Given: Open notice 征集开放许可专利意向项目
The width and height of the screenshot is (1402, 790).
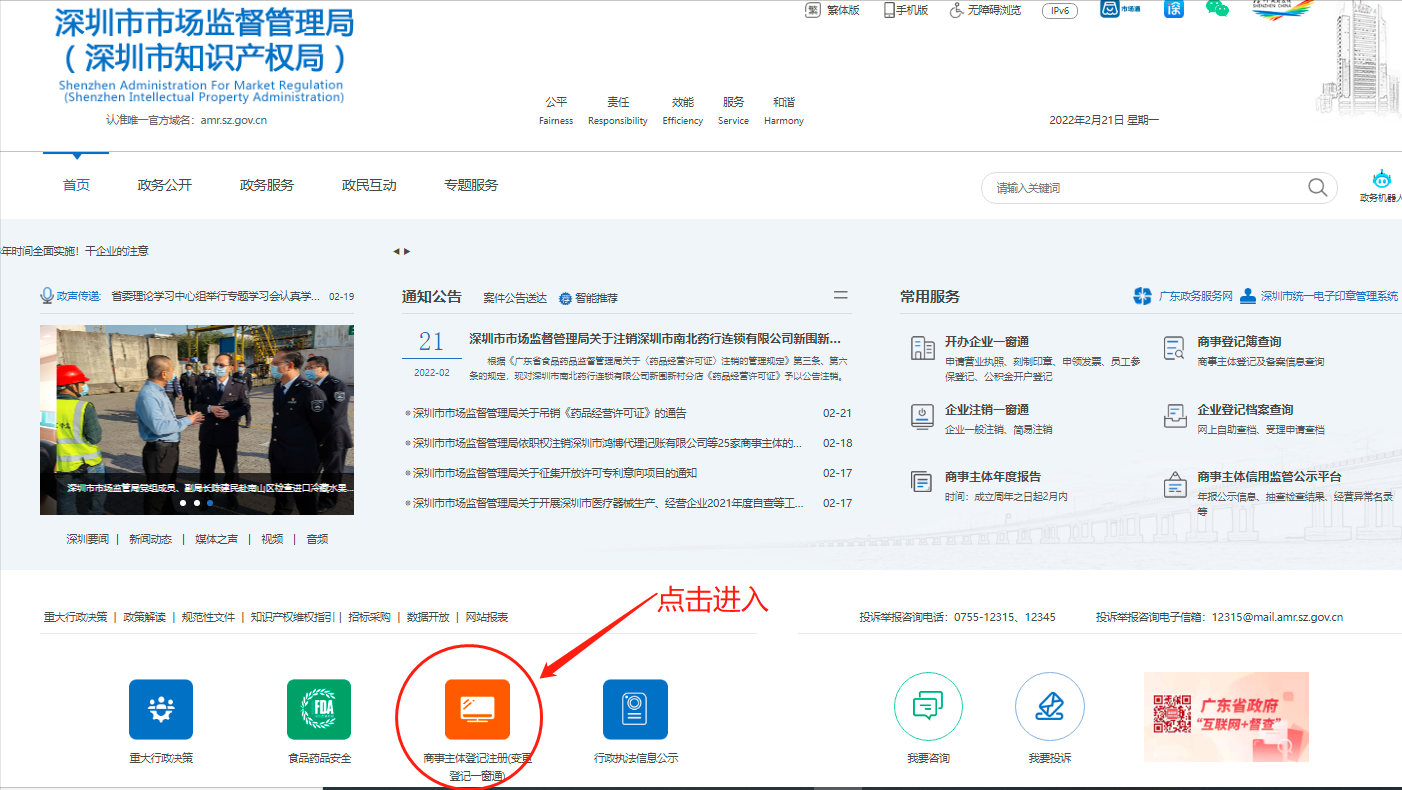Looking at the screenshot, I should pyautogui.click(x=554, y=473).
